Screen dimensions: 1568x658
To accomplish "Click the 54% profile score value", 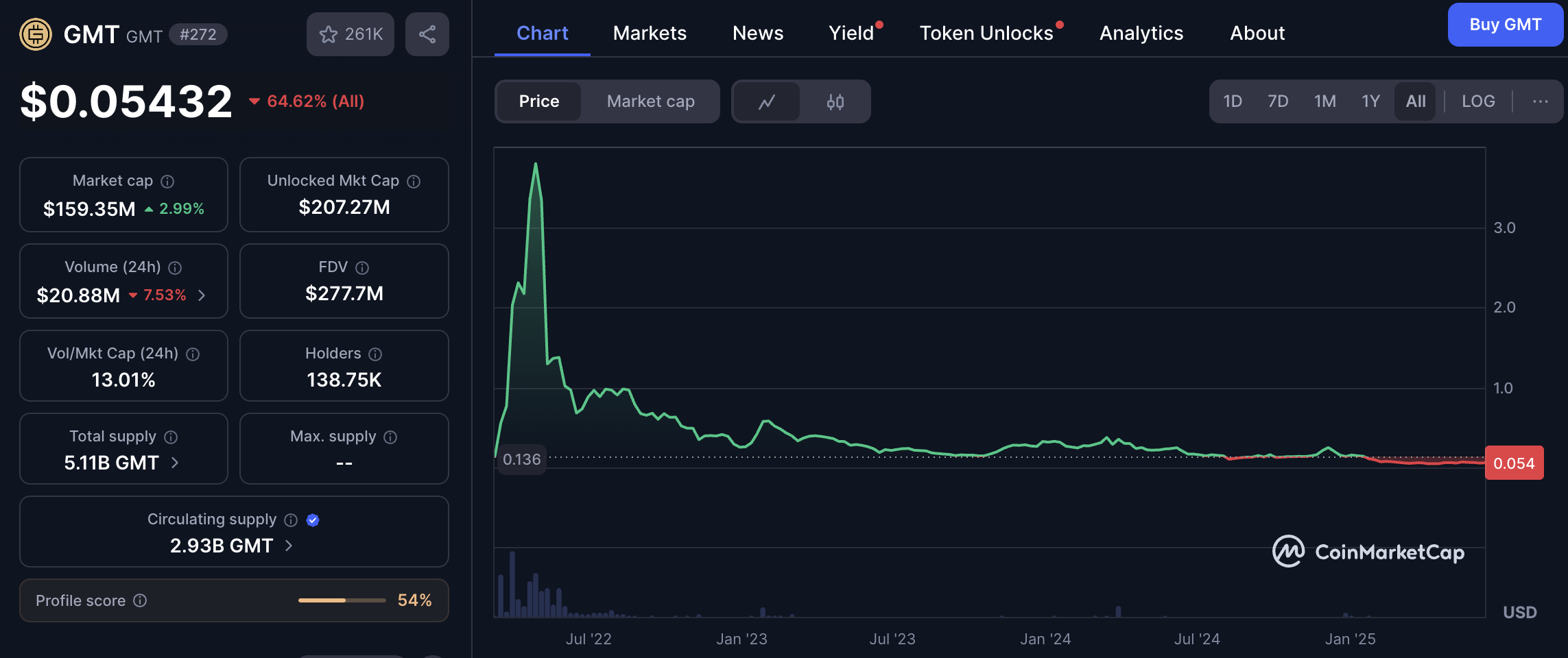I will [415, 600].
